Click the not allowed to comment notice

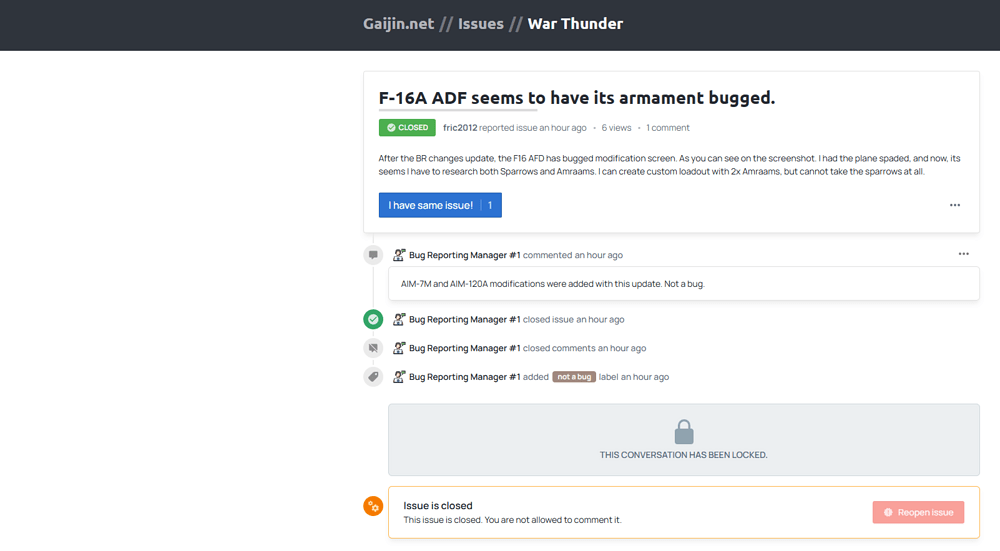coord(512,520)
